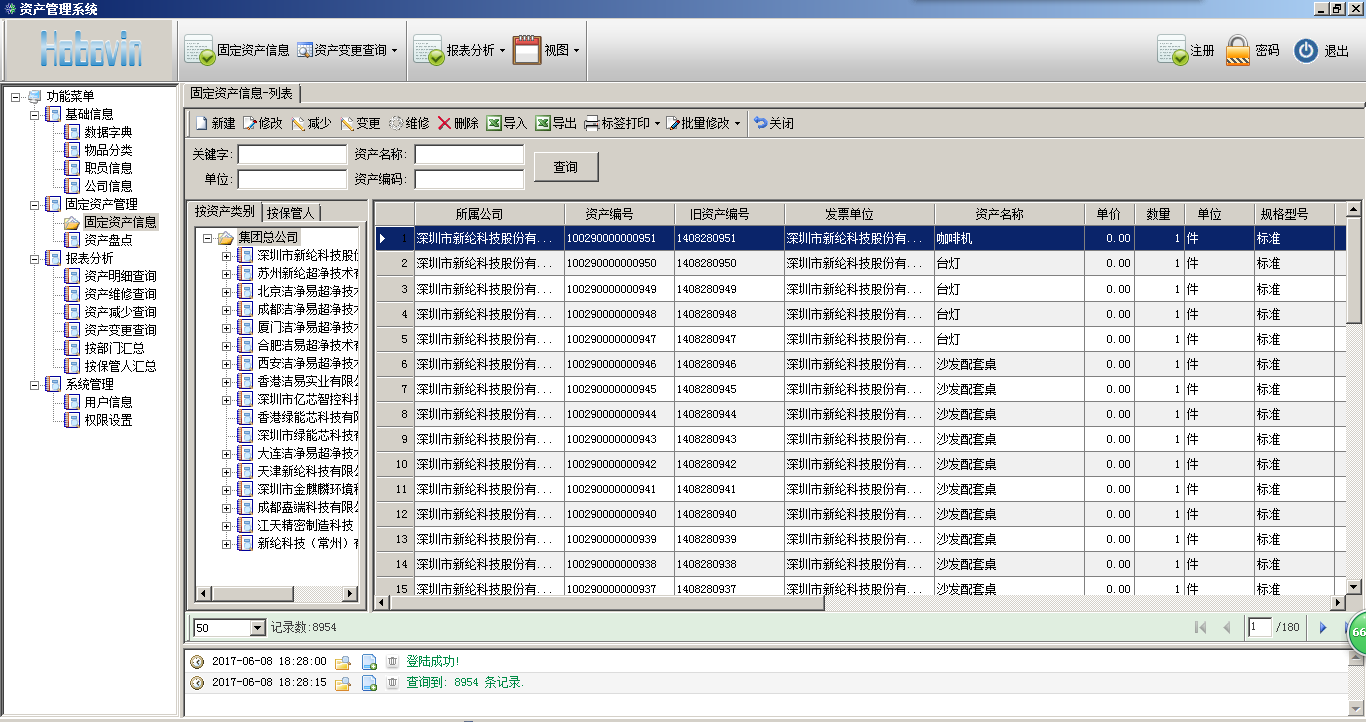Click the 导入 (Import) Excel icon
1366x722 pixels.
[494, 124]
